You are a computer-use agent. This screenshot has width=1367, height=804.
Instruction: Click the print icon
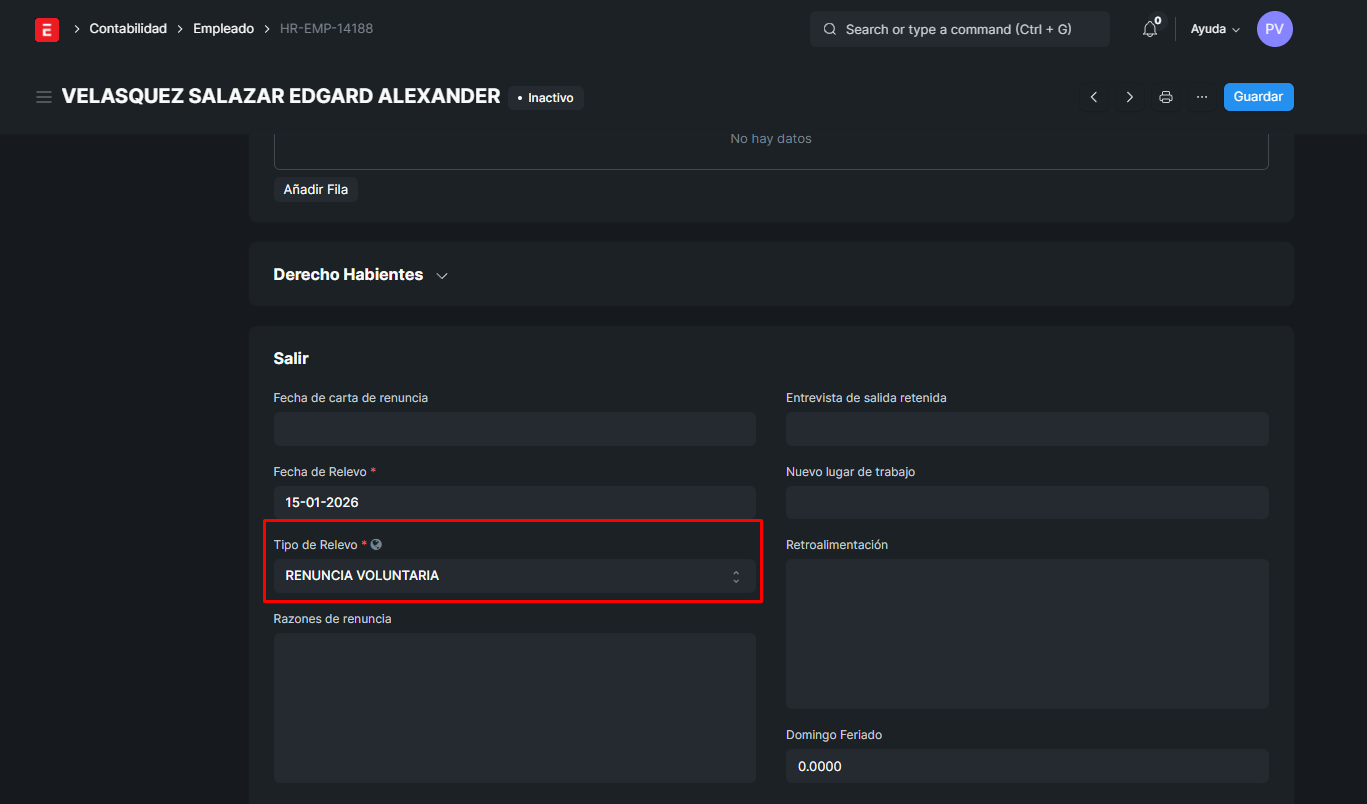pyautogui.click(x=1166, y=97)
